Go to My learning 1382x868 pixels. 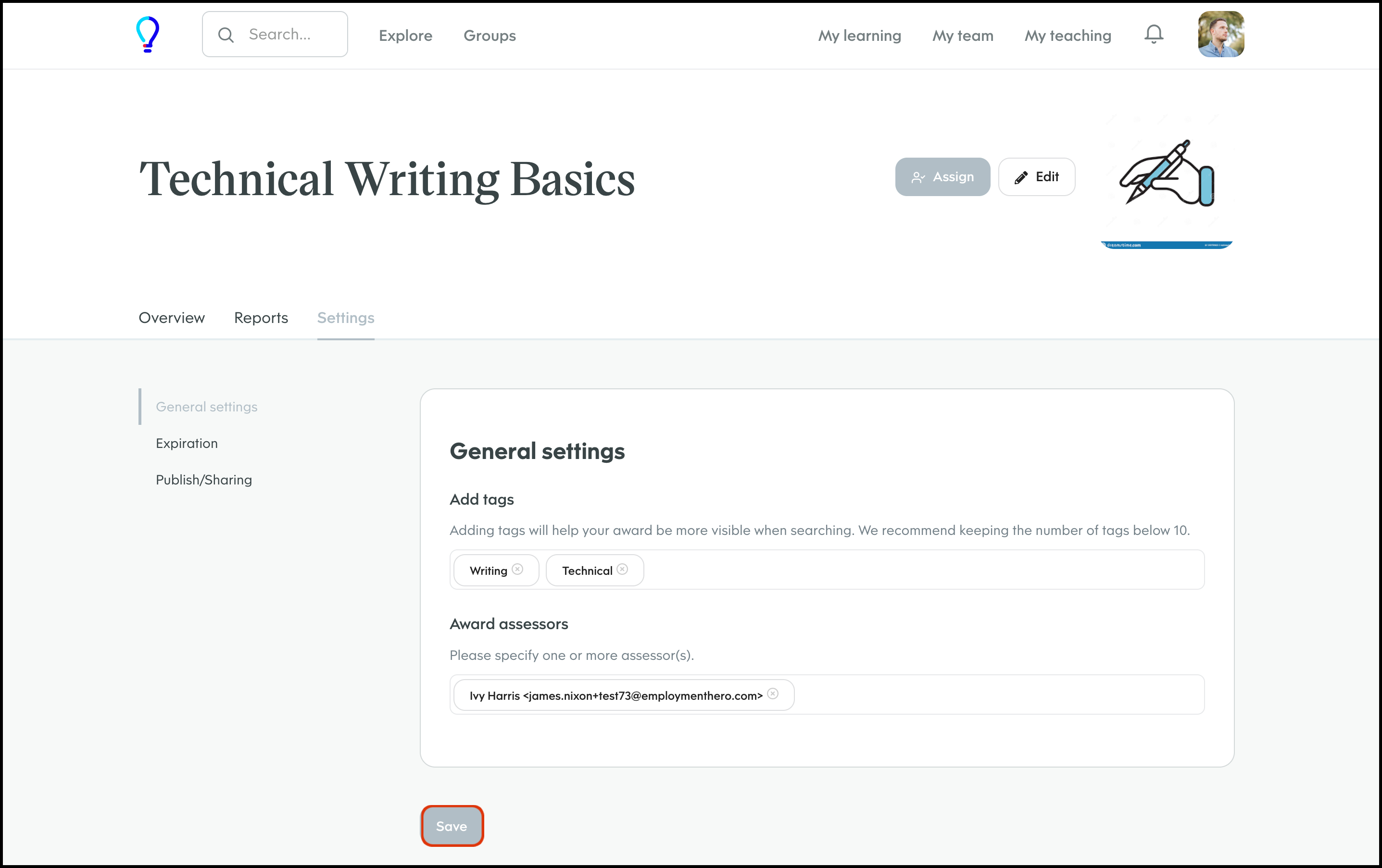point(859,36)
